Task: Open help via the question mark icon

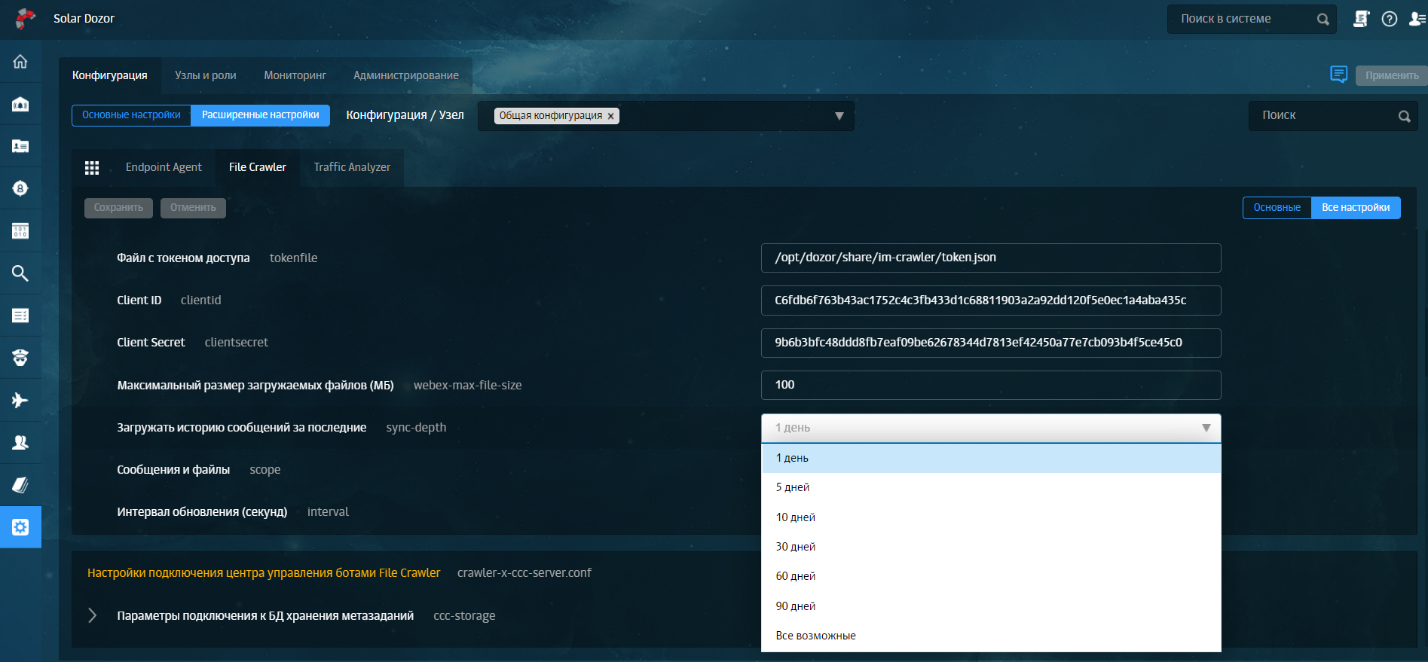Action: point(1389,18)
